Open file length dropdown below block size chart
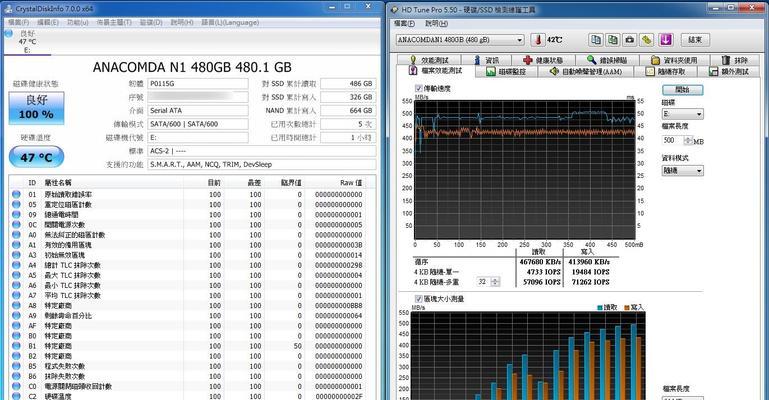This screenshot has height=400, width=769. [682, 398]
